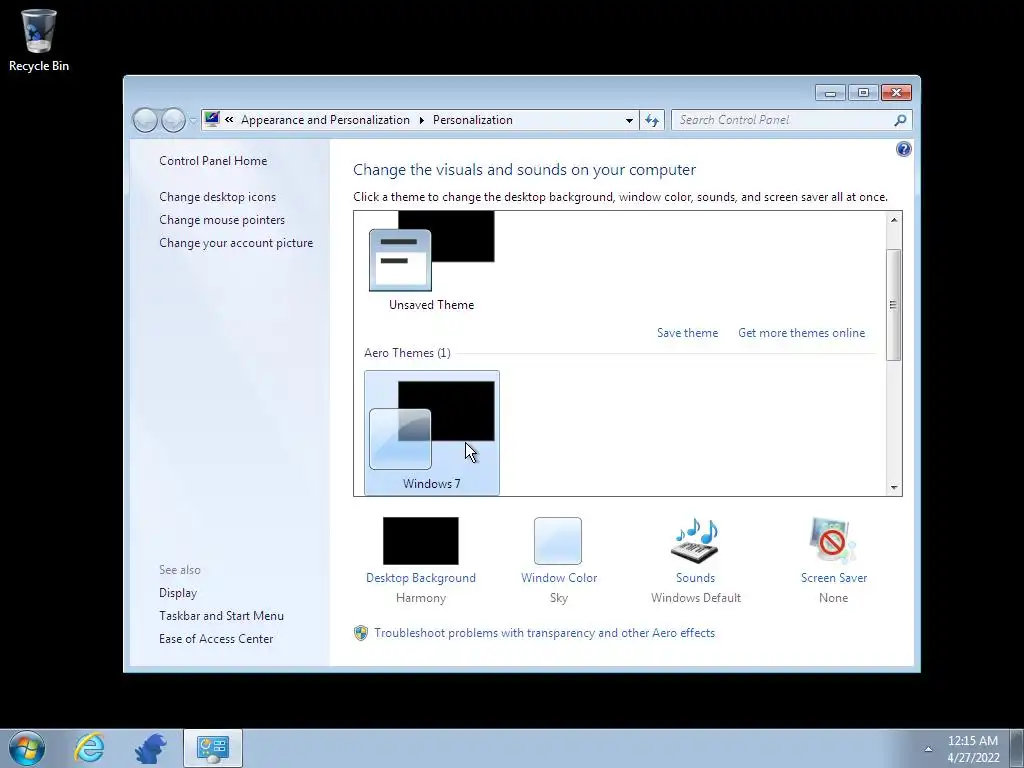Open the Windows Start menu orb
This screenshot has height=768, width=1024.
pos(27,748)
